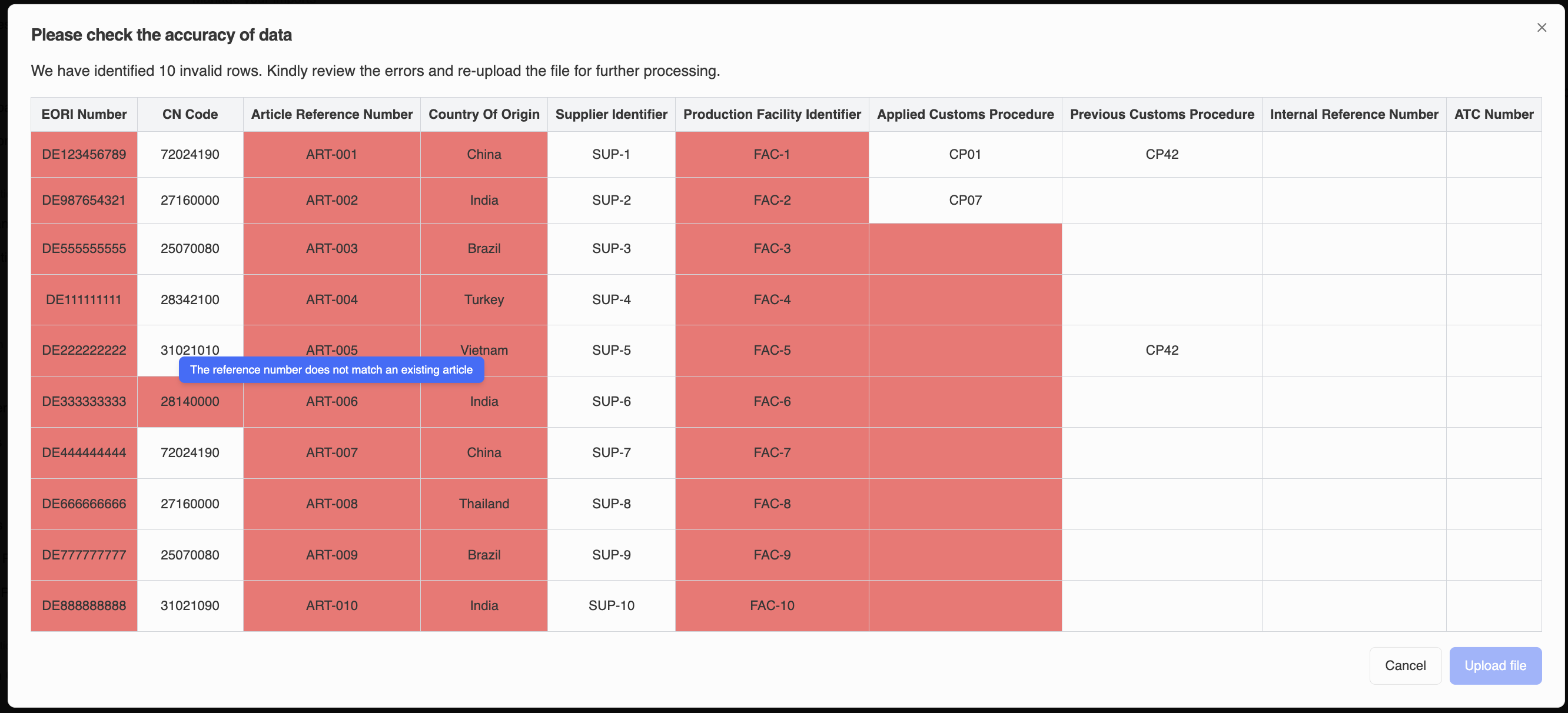Click the highlighted 28140000 CN code cell

[190, 402]
